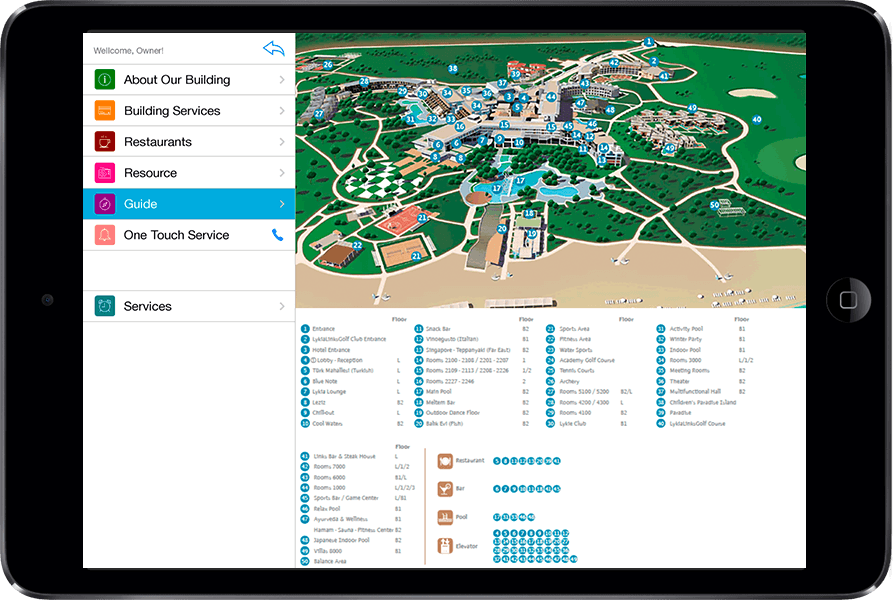Click the pink Resource icon
Viewport: 895px width, 600px height.
pyautogui.click(x=105, y=173)
